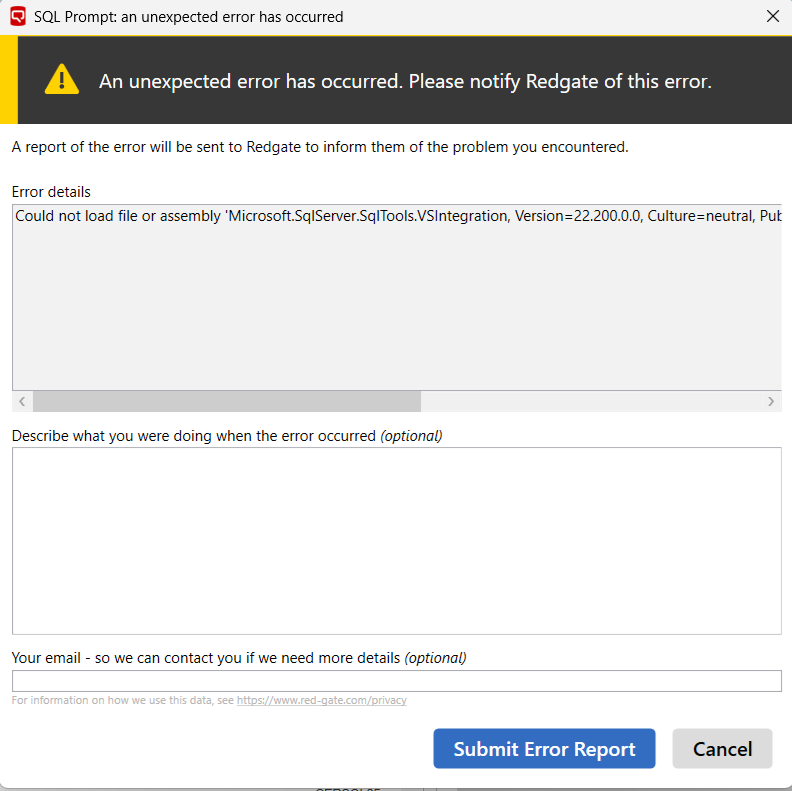Close the SQL Prompt error dialog

772,16
